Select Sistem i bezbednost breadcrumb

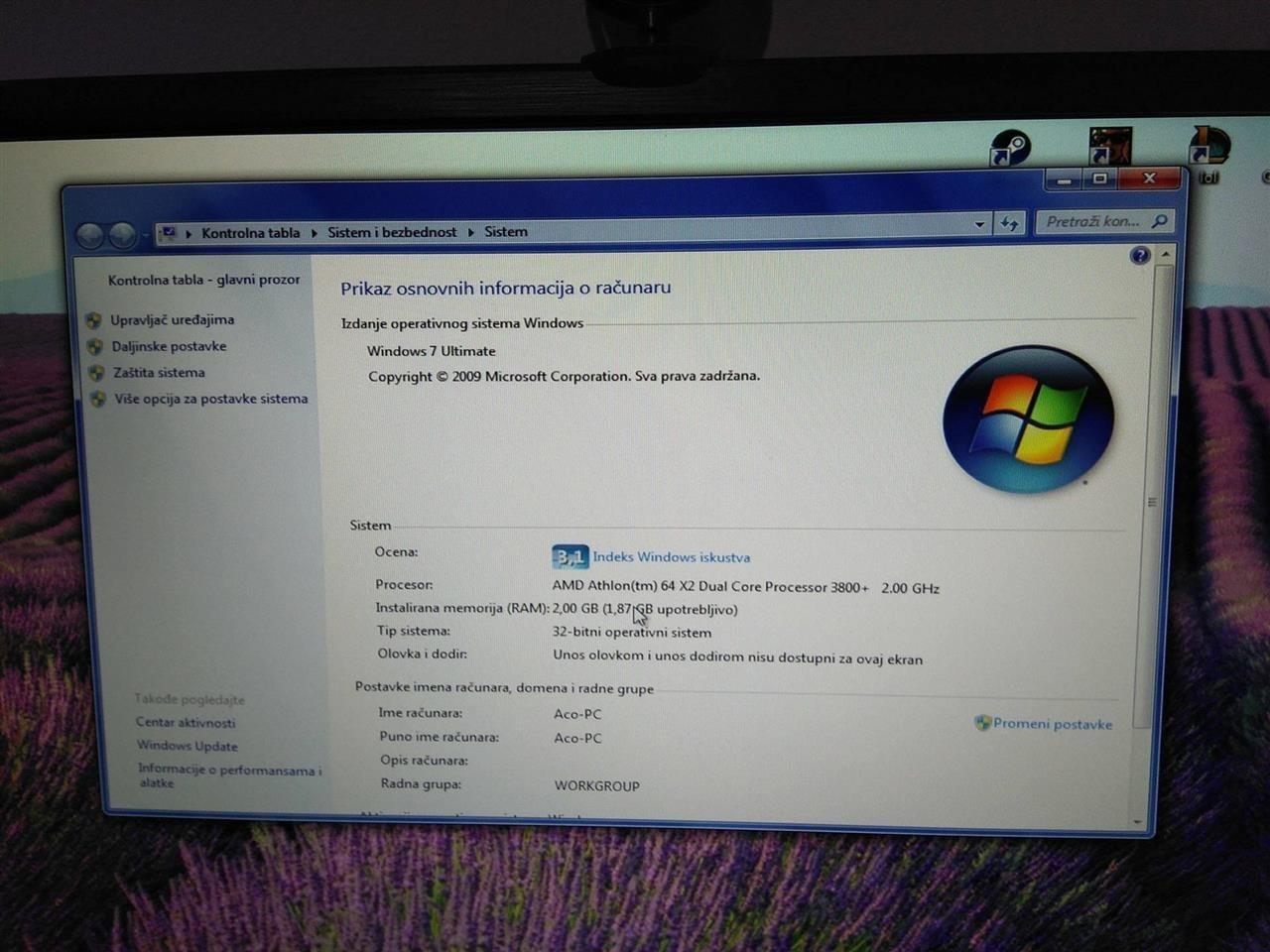coord(392,232)
